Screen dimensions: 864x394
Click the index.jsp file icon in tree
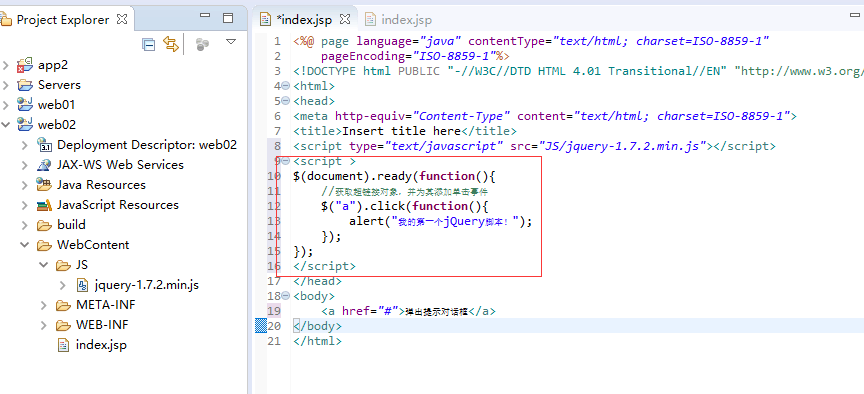[x=64, y=346]
